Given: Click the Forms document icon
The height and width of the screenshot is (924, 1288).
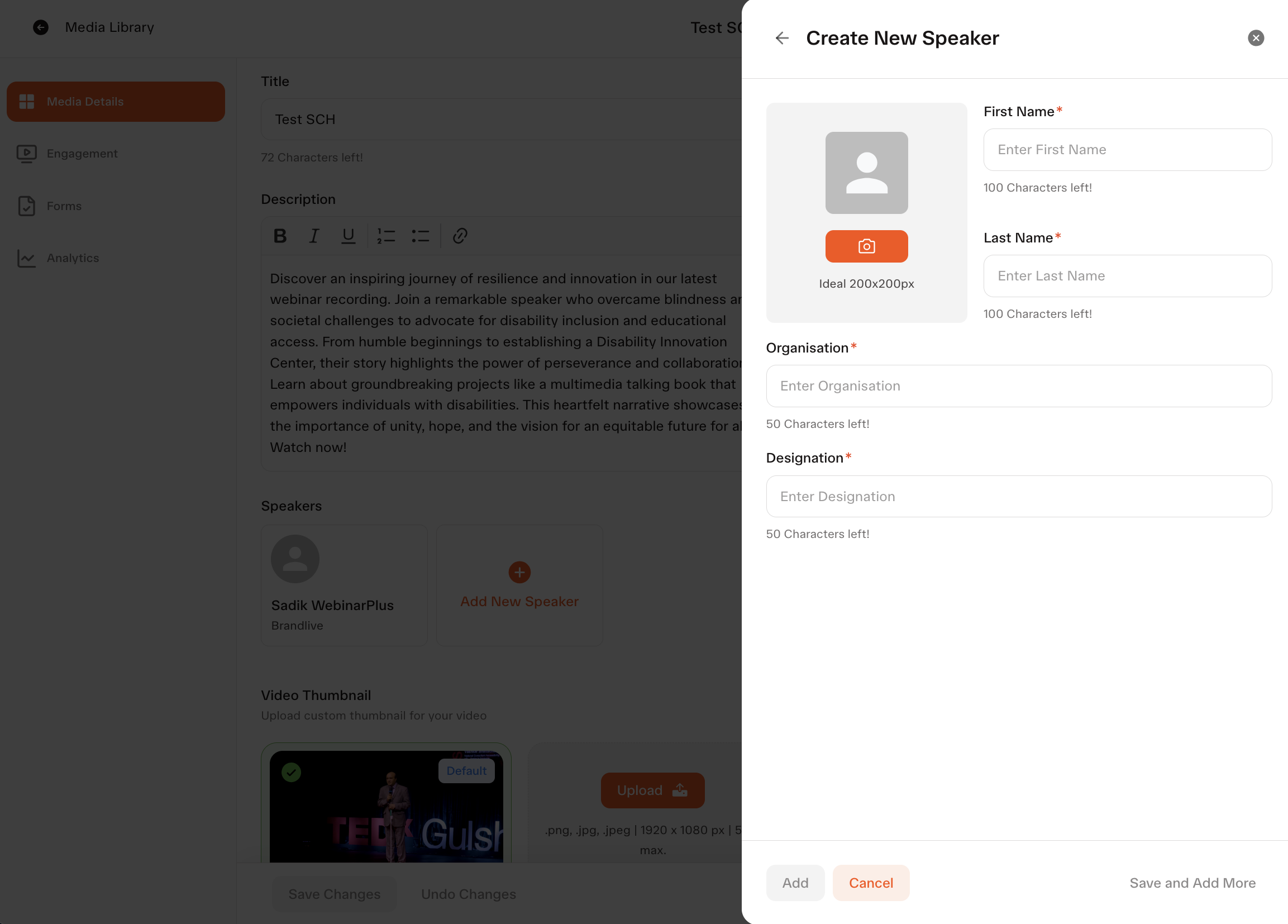Looking at the screenshot, I should click(x=27, y=206).
